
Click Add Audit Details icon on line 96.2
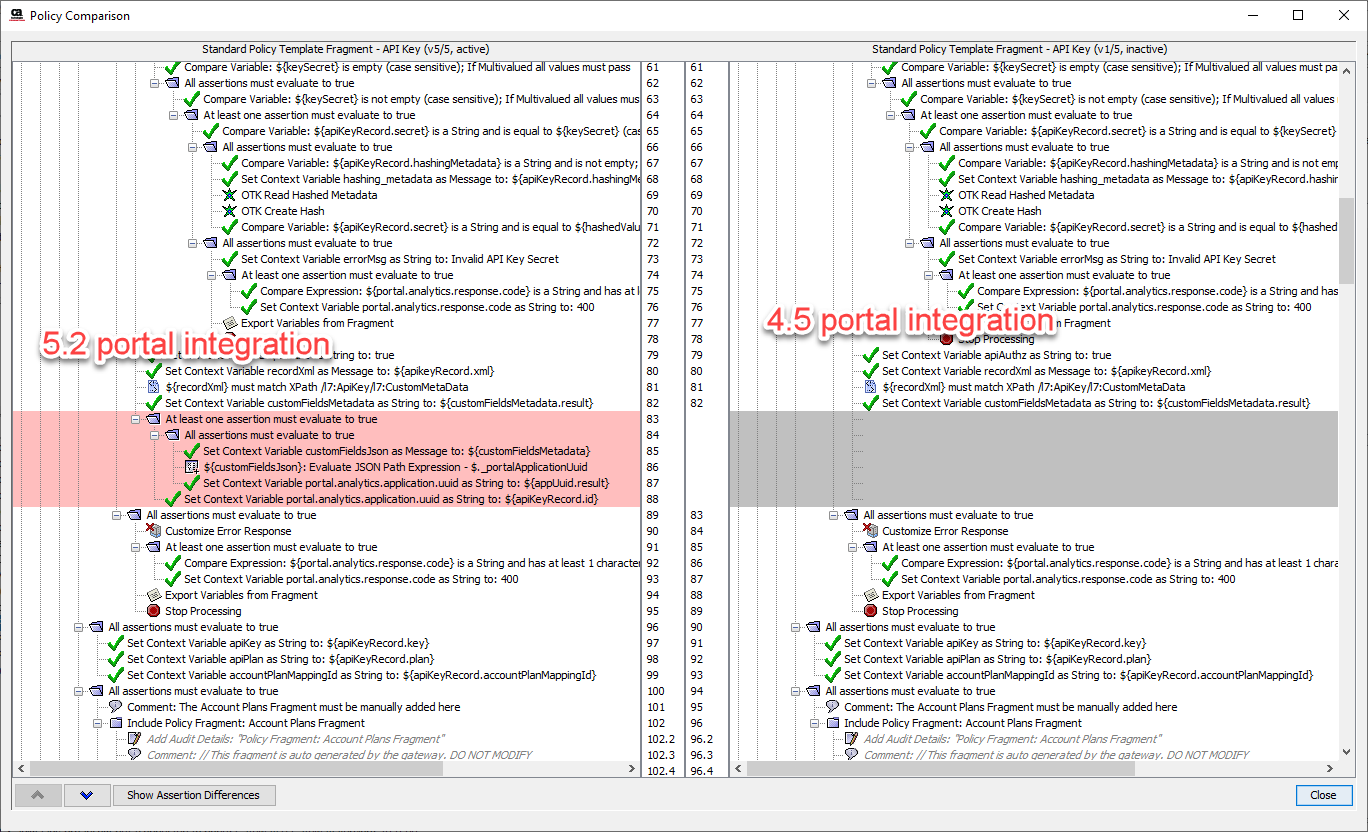coord(851,739)
